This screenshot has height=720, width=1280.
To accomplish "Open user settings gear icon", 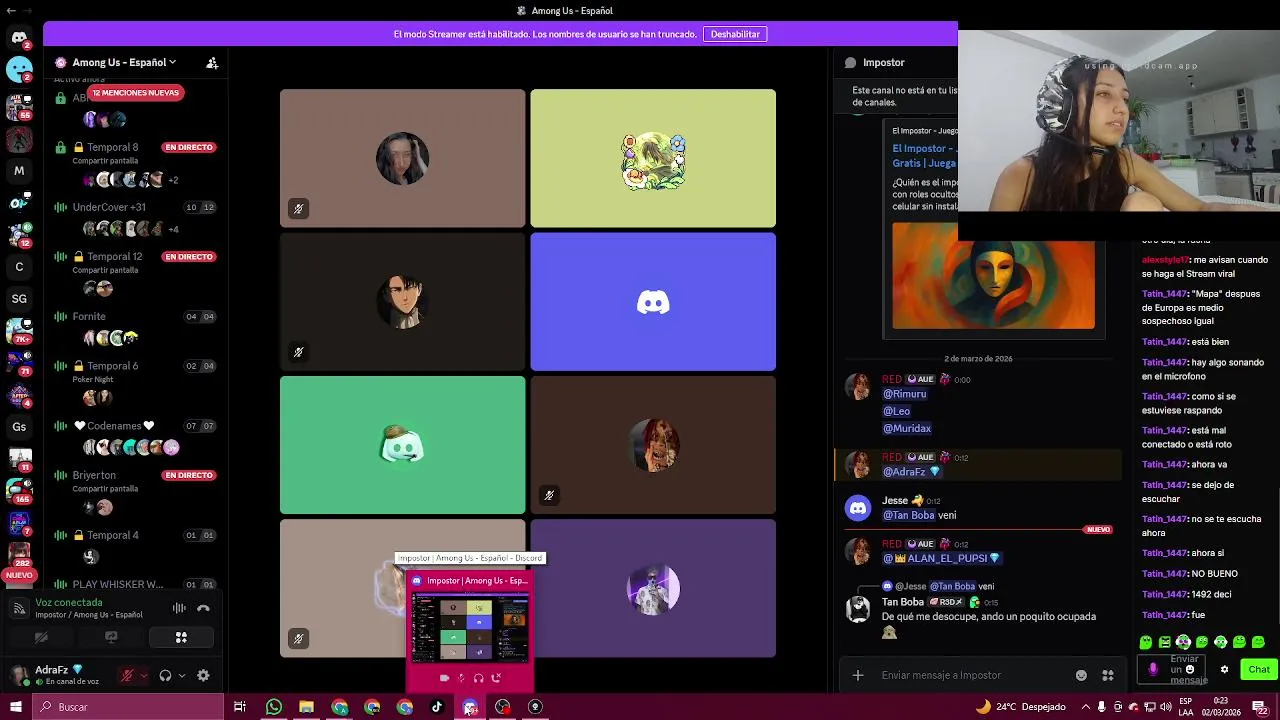I will pyautogui.click(x=203, y=675).
